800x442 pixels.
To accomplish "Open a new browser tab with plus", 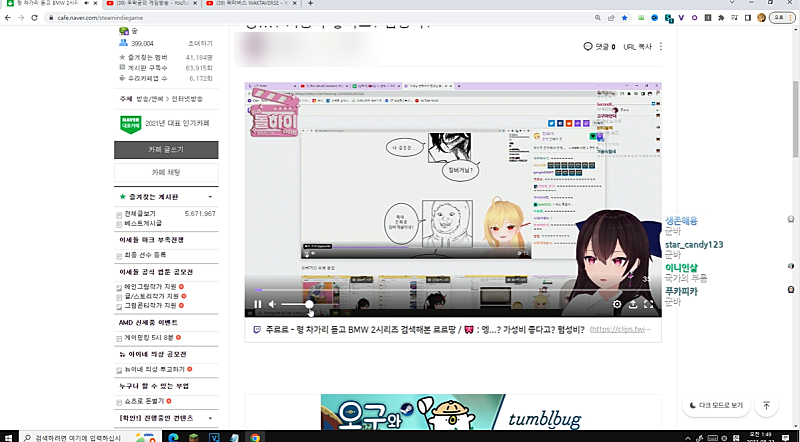I will 310,3.
